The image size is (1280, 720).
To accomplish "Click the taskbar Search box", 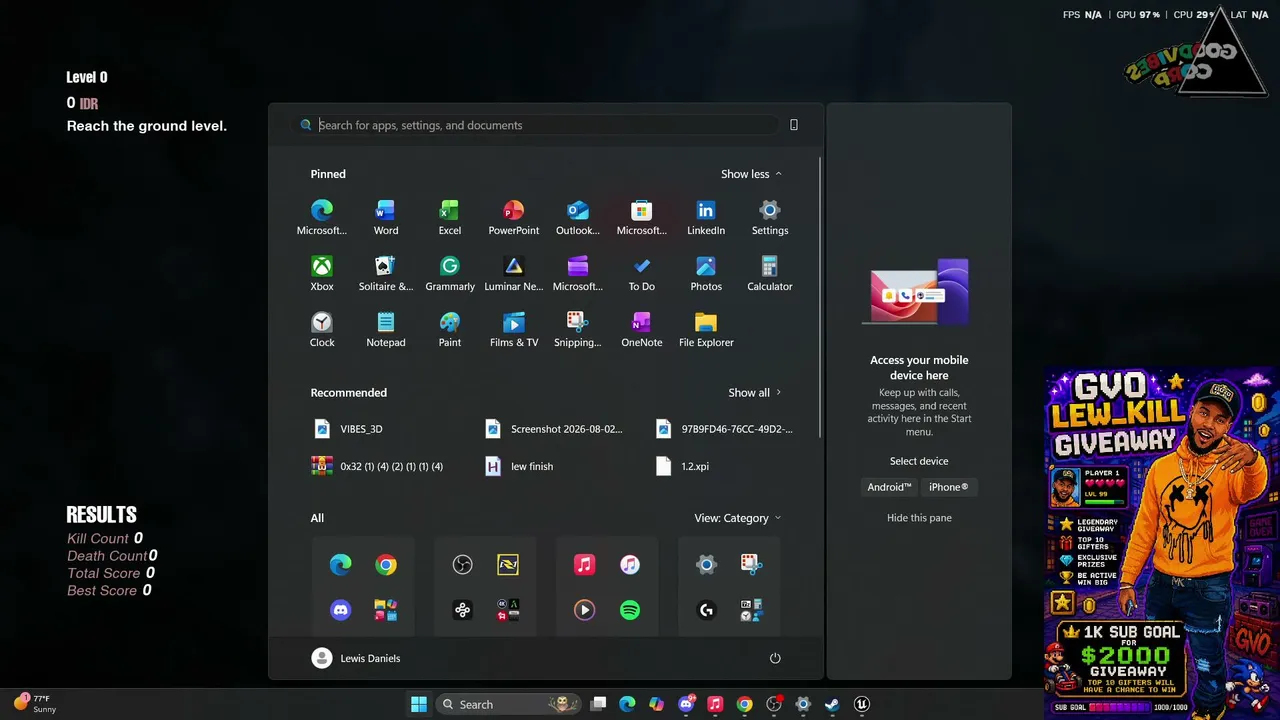I will click(x=509, y=704).
